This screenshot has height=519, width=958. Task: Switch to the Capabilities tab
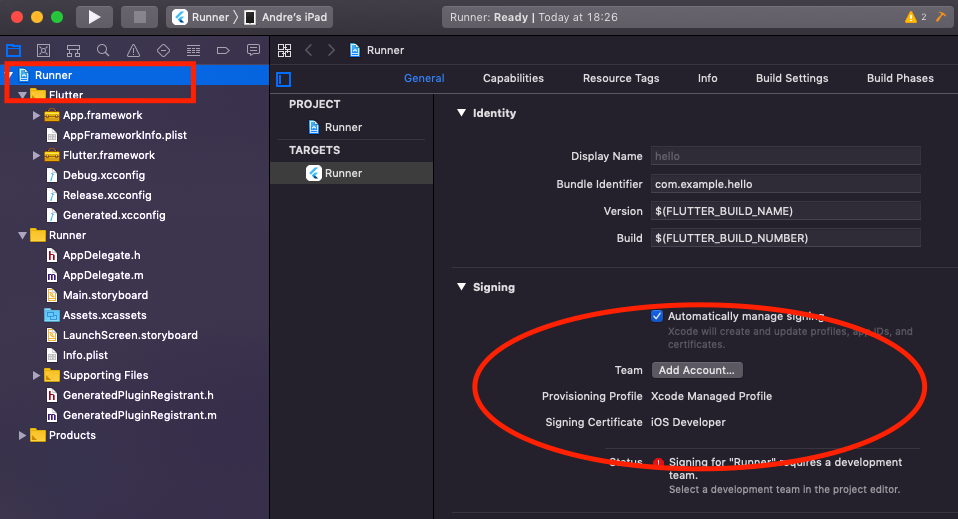pyautogui.click(x=513, y=78)
